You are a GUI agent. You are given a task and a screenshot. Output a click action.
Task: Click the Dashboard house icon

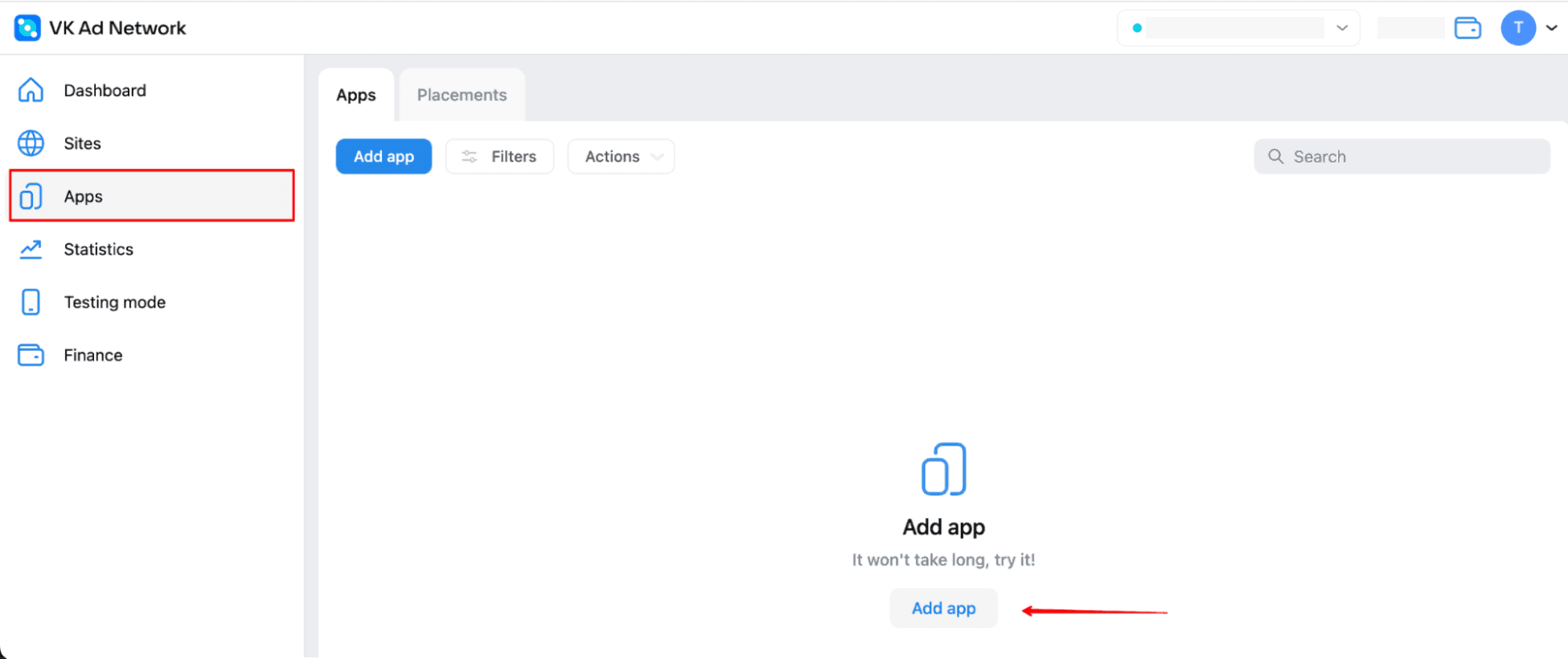point(31,90)
